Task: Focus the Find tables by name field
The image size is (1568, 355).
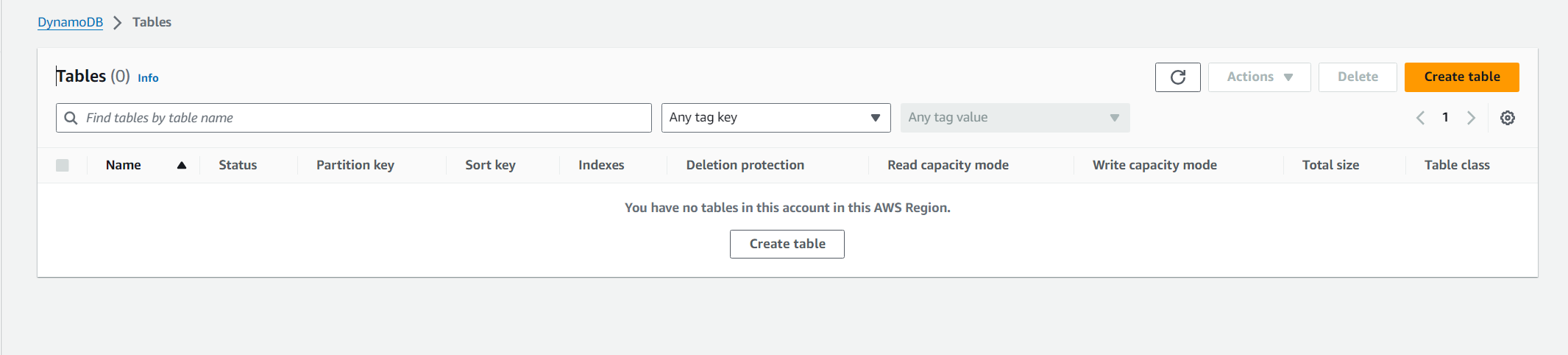Action: 354,118
